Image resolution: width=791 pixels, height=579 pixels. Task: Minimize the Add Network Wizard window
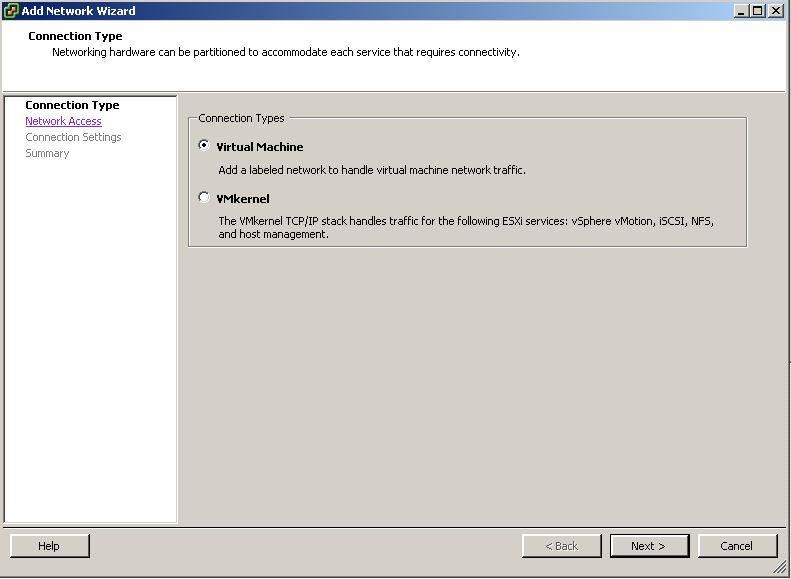pyautogui.click(x=741, y=11)
